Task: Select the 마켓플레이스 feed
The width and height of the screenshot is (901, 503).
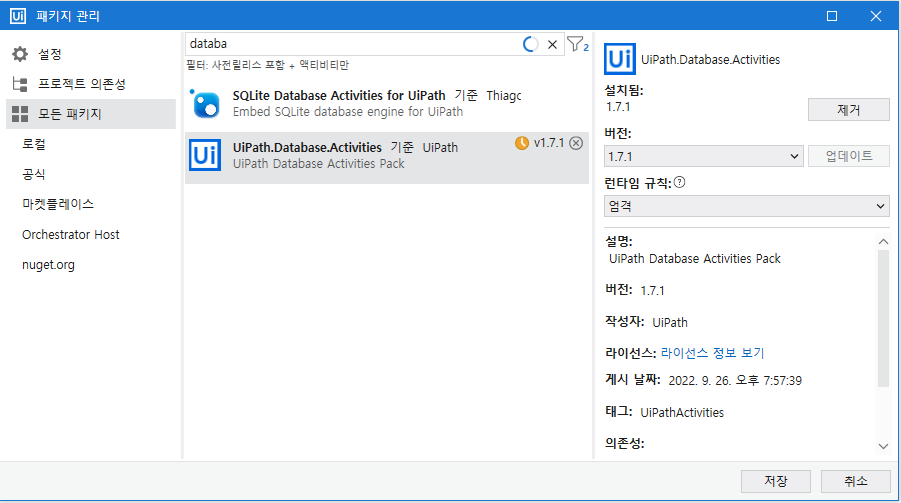Action: pyautogui.click(x=58, y=204)
